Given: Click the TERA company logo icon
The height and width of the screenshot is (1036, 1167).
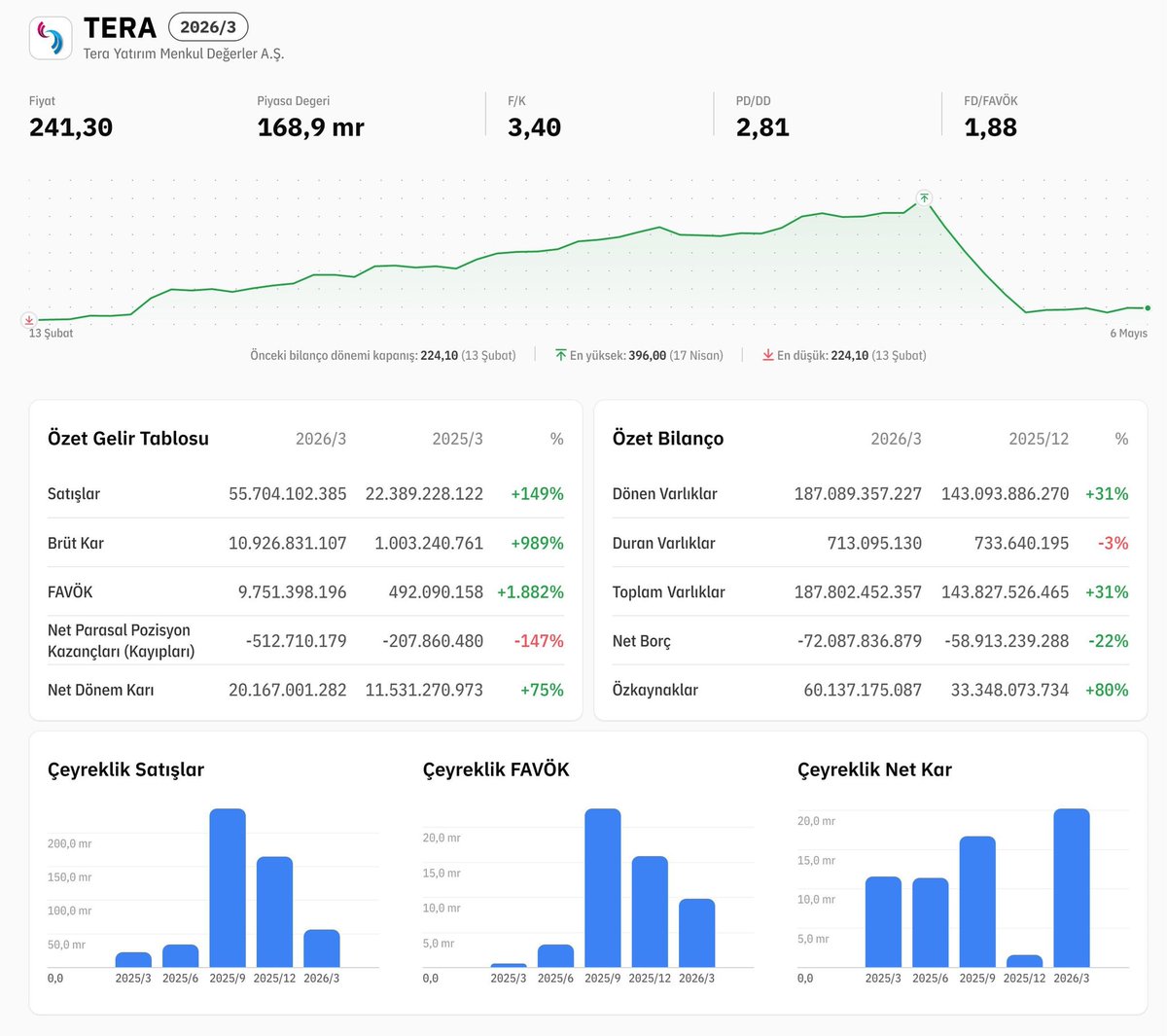Looking at the screenshot, I should pos(51,38).
